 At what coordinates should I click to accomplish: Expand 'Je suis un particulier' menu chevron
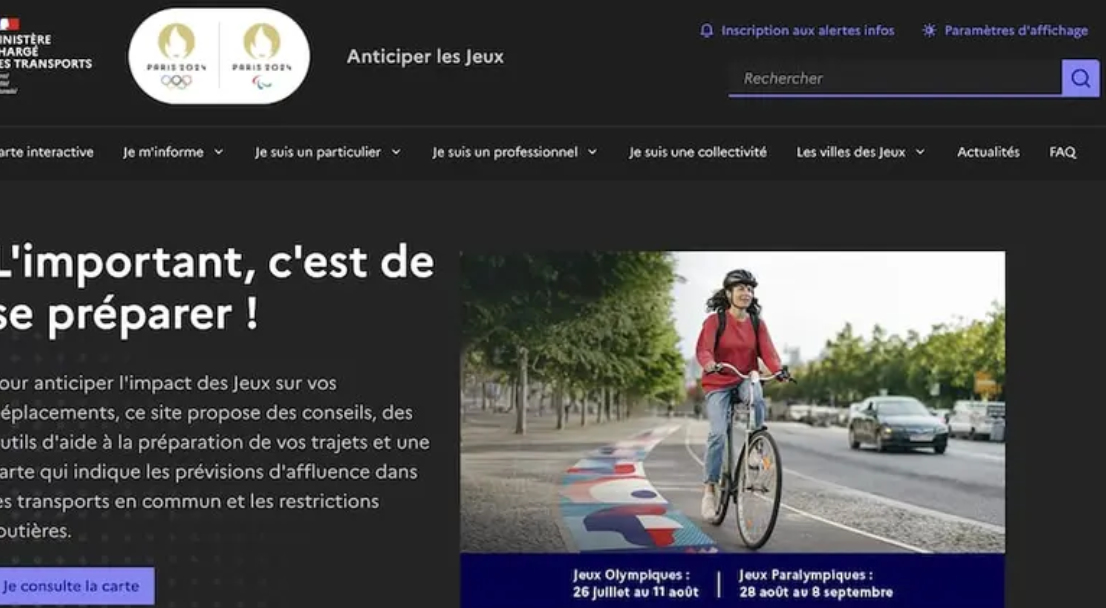point(396,152)
